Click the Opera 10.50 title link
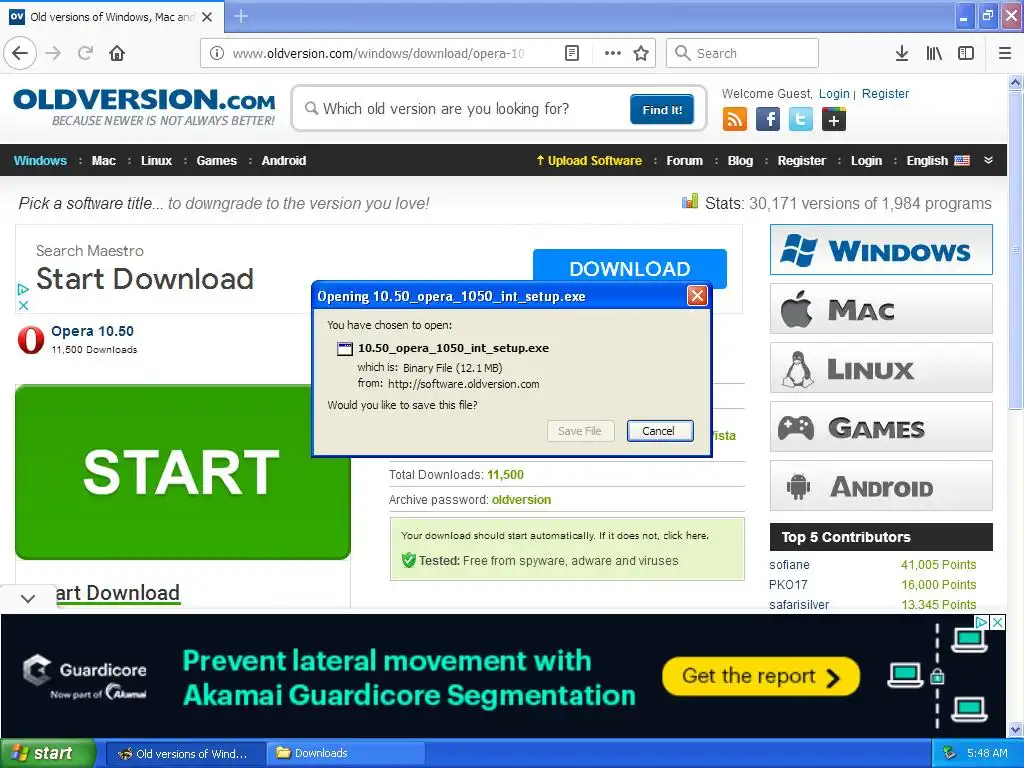Screen dimensions: 1024x768 pos(92,331)
